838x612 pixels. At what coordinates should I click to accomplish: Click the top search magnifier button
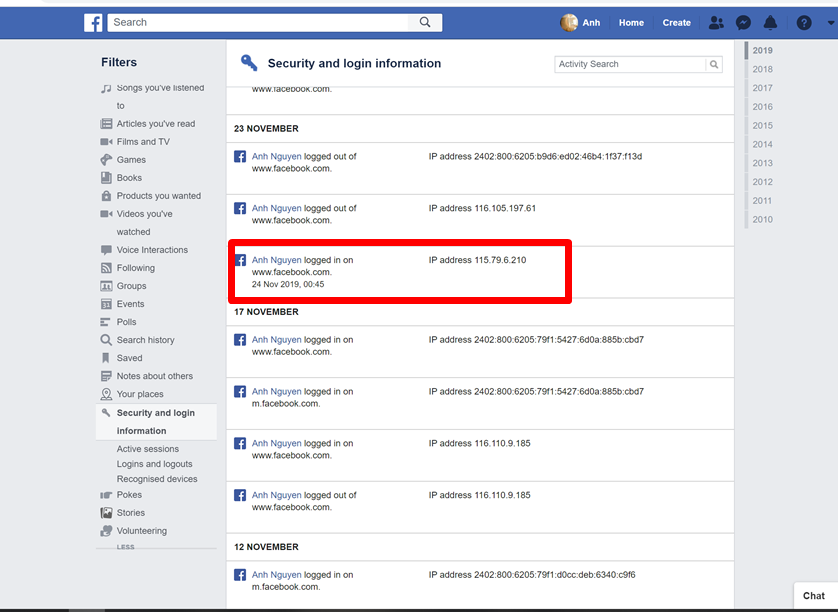point(425,22)
